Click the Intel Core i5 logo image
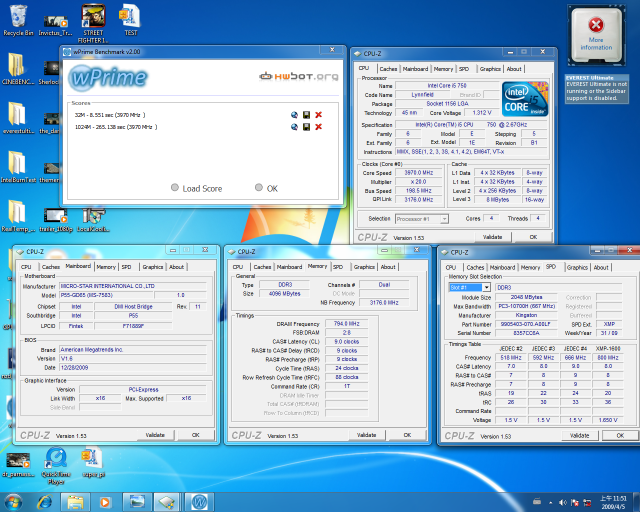The width and height of the screenshot is (640, 512). point(525,99)
